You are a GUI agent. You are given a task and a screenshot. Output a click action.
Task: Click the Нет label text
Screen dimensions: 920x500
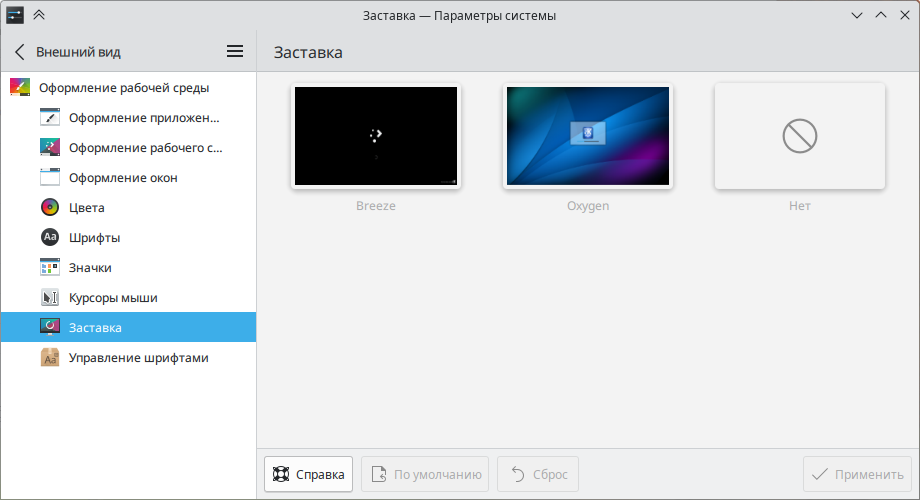pyautogui.click(x=800, y=206)
